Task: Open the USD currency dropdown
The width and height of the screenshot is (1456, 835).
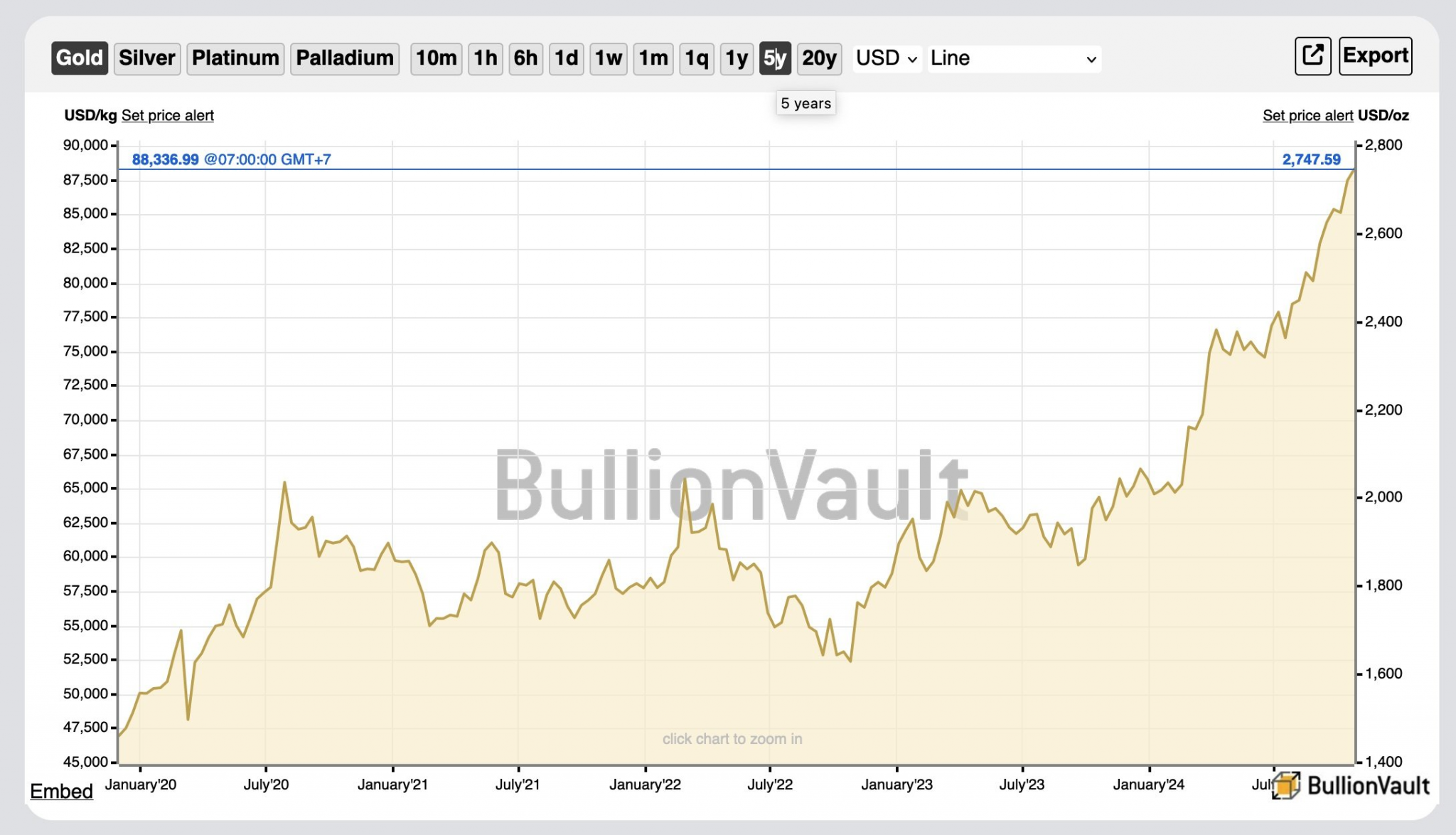Action: pos(887,58)
